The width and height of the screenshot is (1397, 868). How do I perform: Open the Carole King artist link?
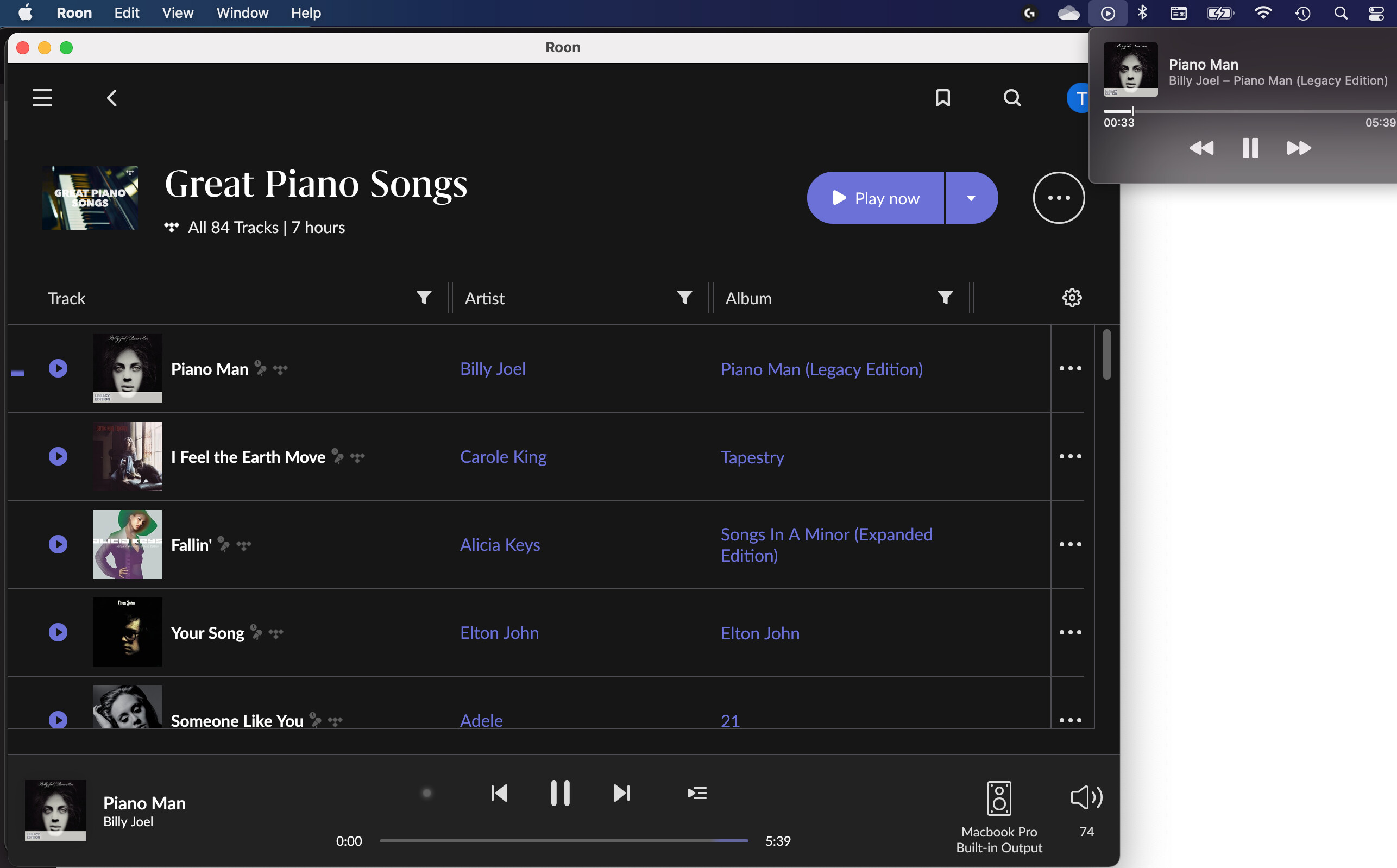click(503, 456)
